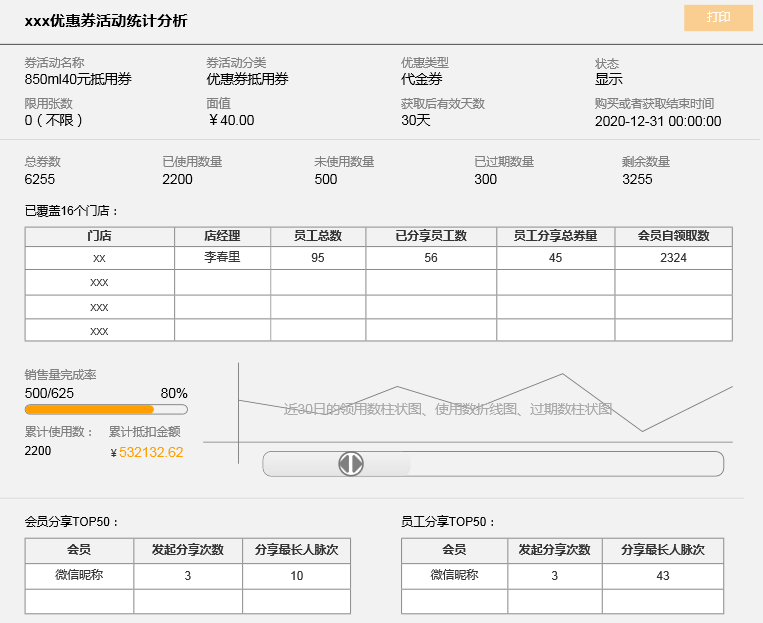Click the 850ml40元抵用券 activity name
The width and height of the screenshot is (763, 623).
[x=78, y=79]
